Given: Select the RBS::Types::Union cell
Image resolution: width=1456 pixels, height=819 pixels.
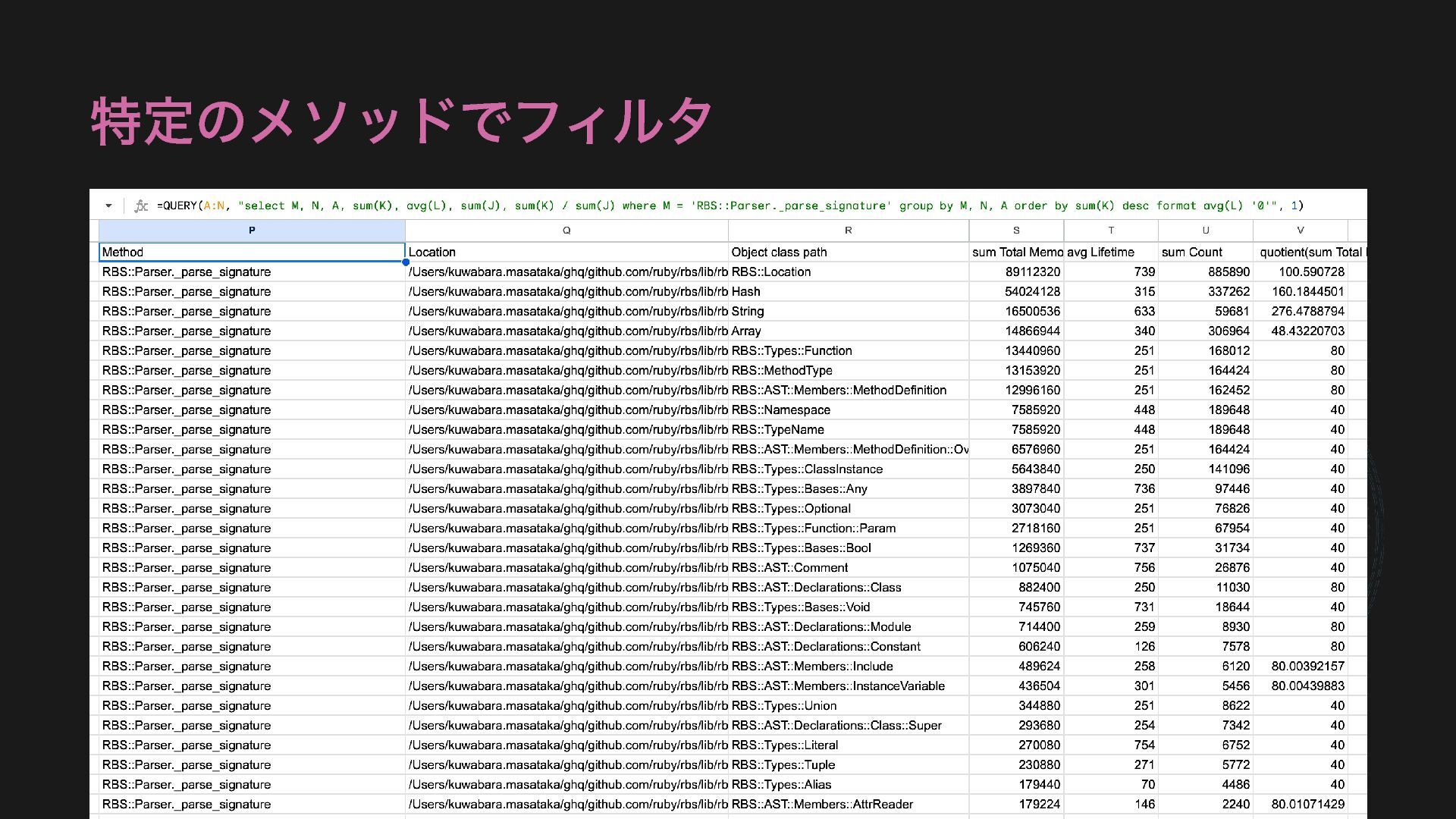Looking at the screenshot, I should click(848, 706).
